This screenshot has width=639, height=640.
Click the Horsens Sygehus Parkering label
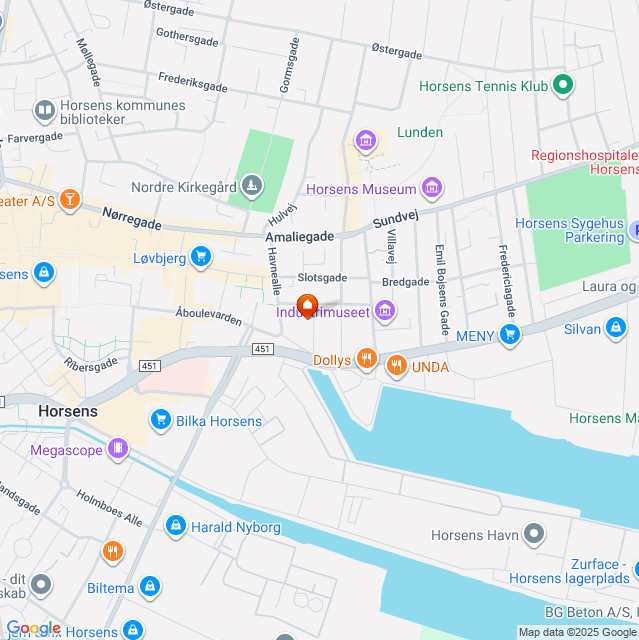click(x=570, y=230)
